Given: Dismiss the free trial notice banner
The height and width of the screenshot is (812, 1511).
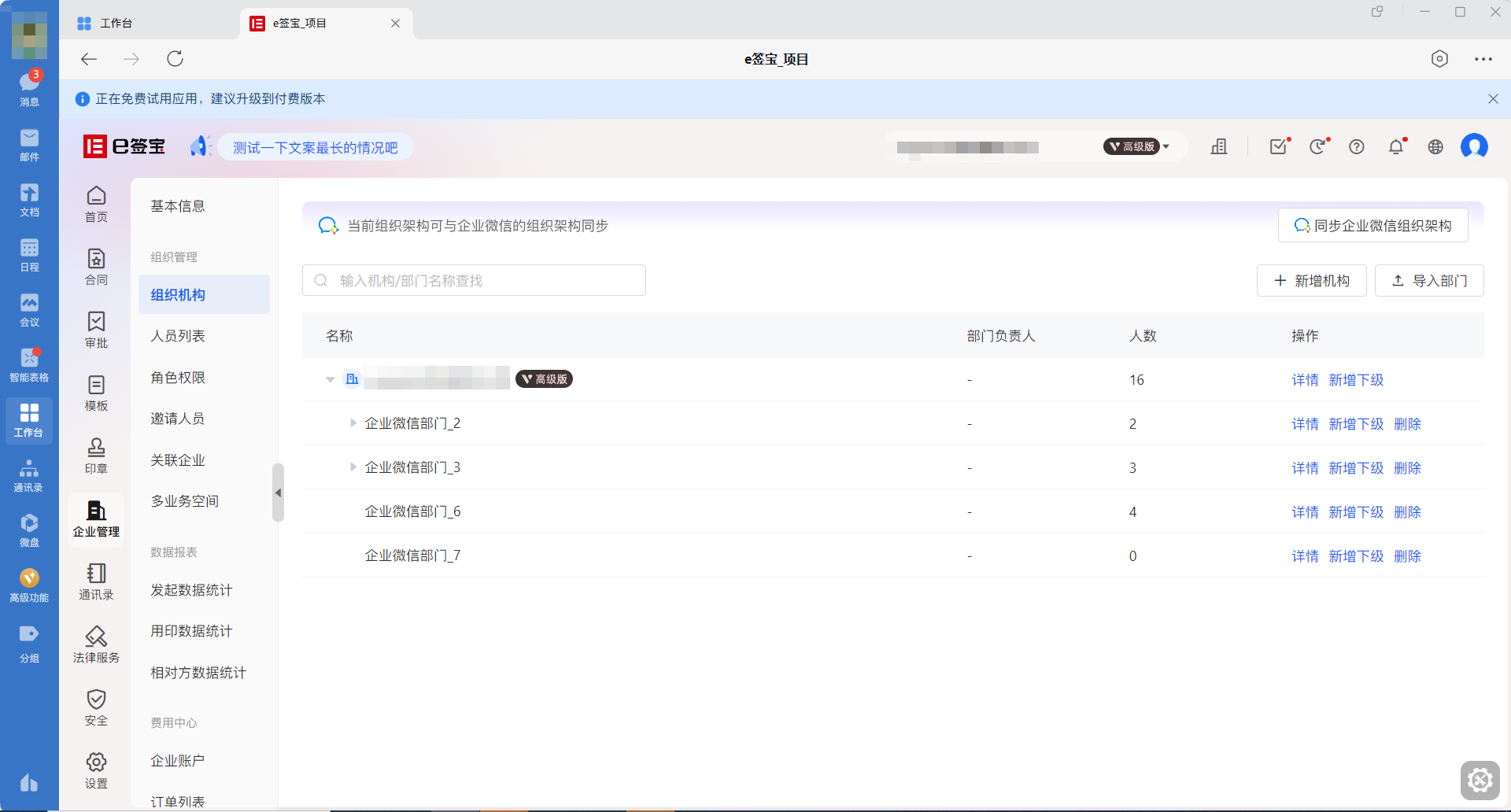Looking at the screenshot, I should tap(1493, 99).
